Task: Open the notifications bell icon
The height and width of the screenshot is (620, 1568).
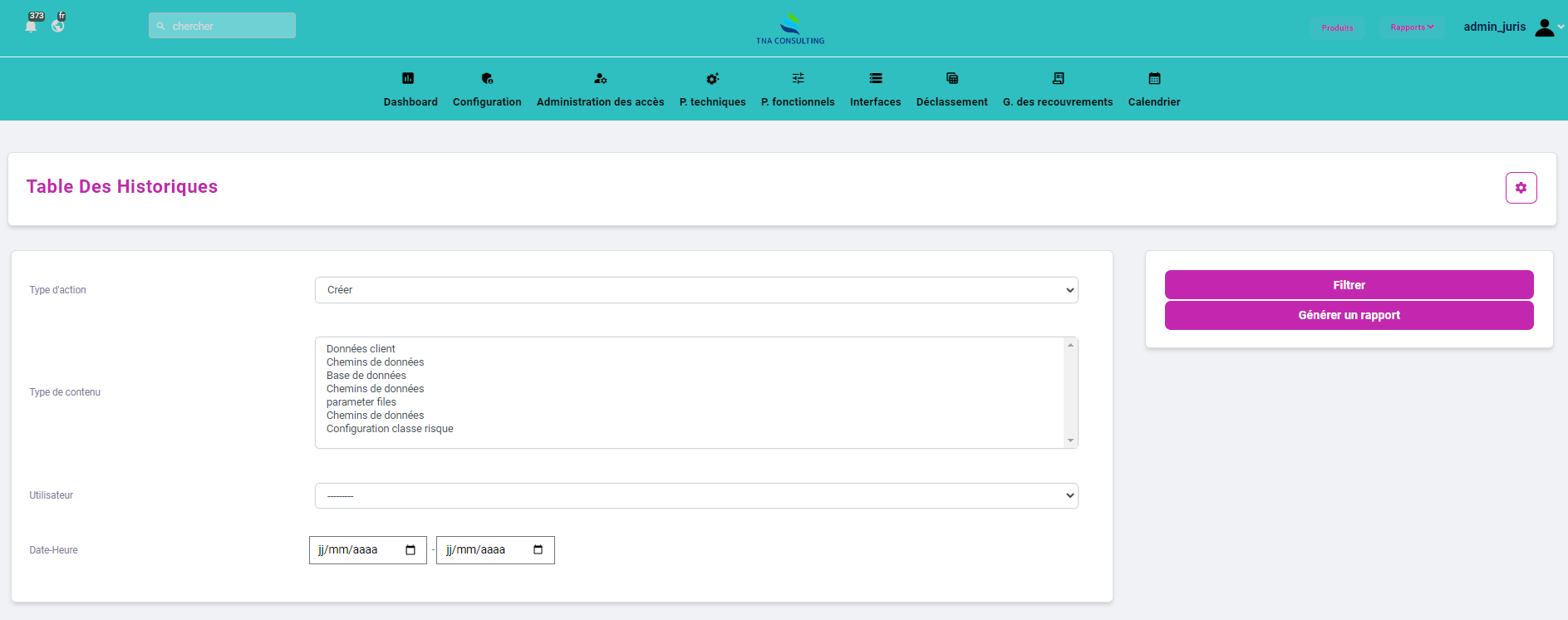Action: click(x=32, y=26)
